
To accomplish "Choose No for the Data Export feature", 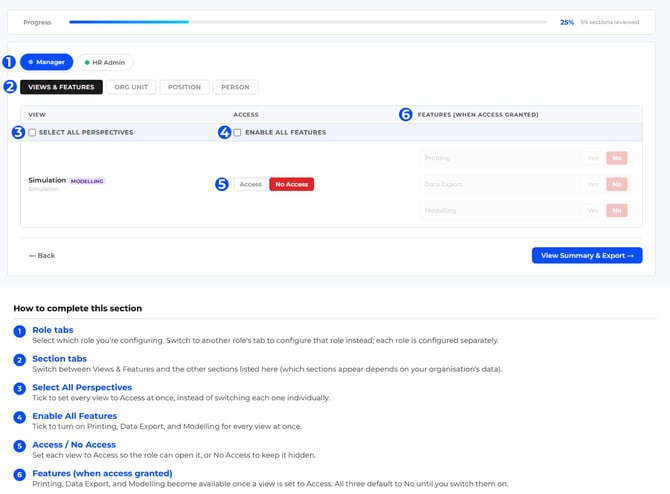I will tap(617, 184).
